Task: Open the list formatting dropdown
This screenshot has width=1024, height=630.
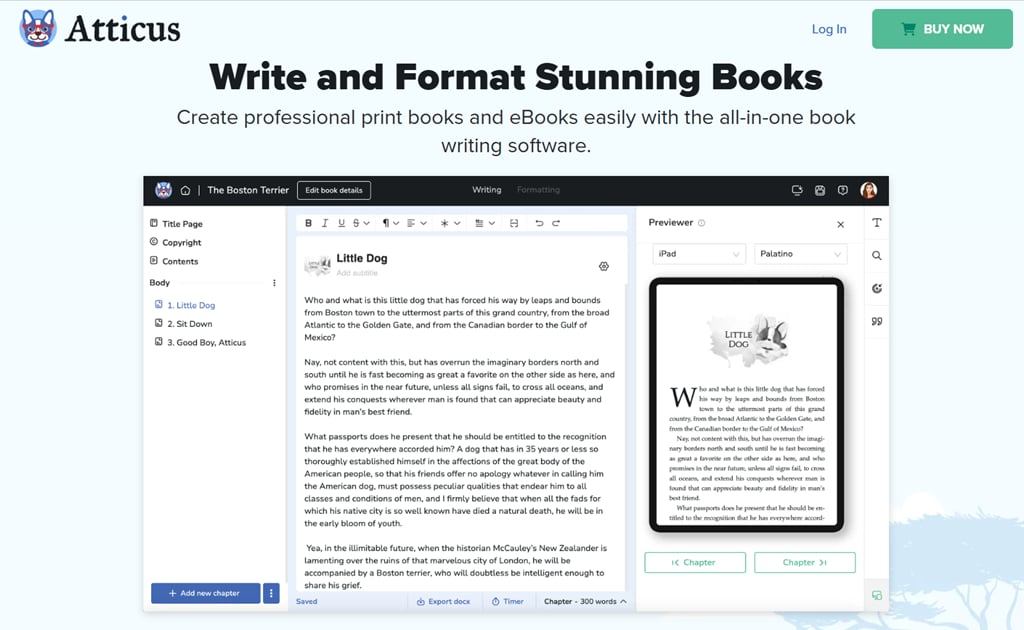Action: (485, 223)
